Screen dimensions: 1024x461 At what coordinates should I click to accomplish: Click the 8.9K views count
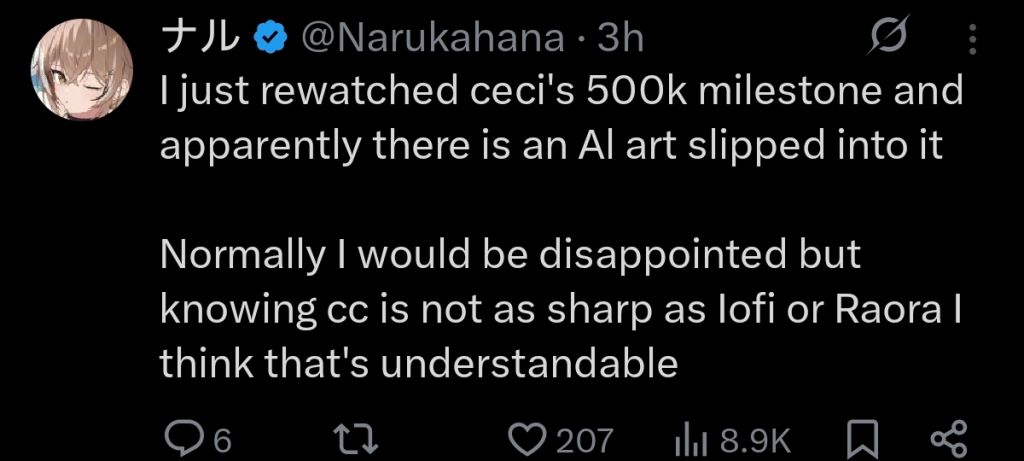[x=755, y=437]
